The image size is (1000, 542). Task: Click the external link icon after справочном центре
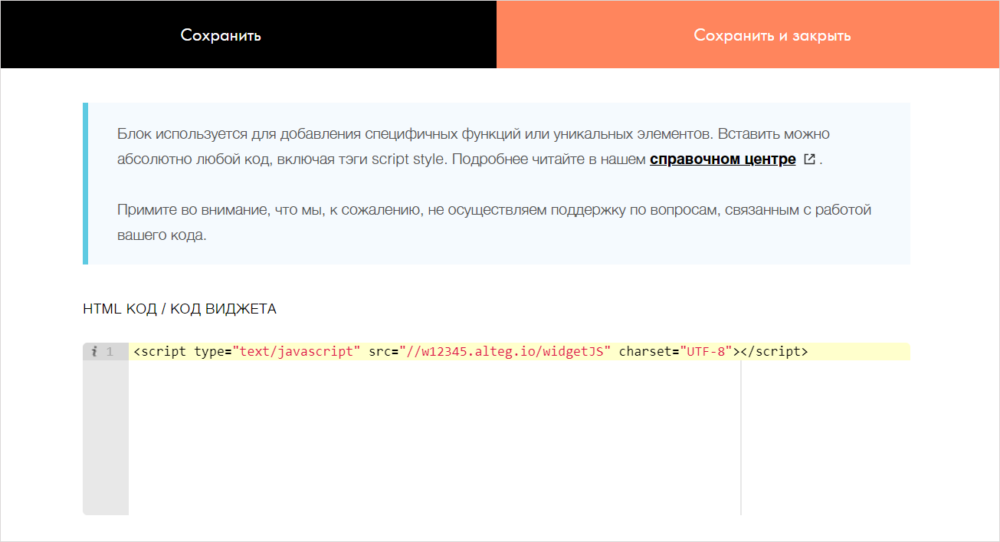pyautogui.click(x=809, y=159)
